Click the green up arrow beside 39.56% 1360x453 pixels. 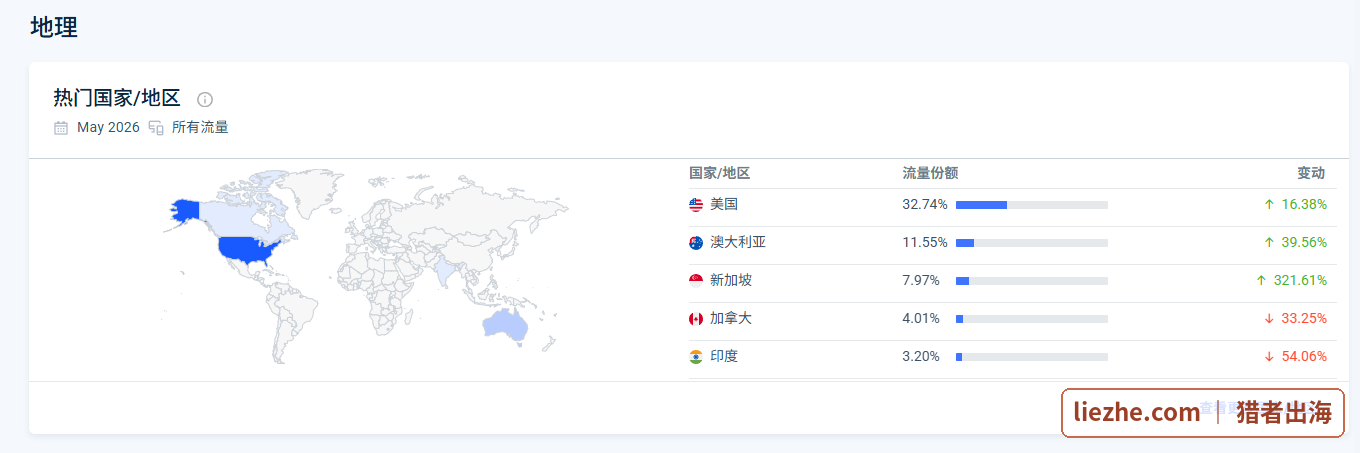click(x=1269, y=242)
